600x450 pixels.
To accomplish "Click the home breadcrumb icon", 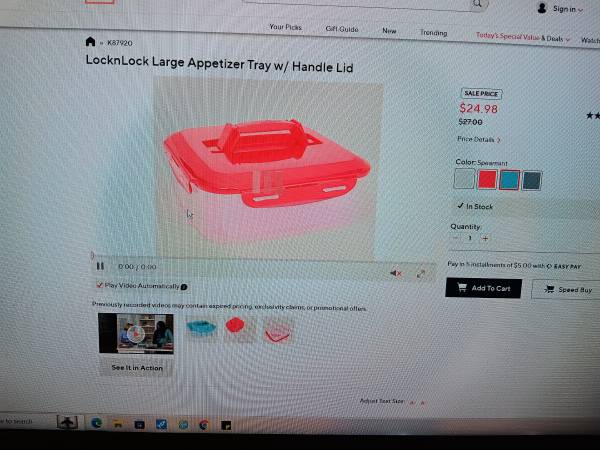I will coord(90,41).
